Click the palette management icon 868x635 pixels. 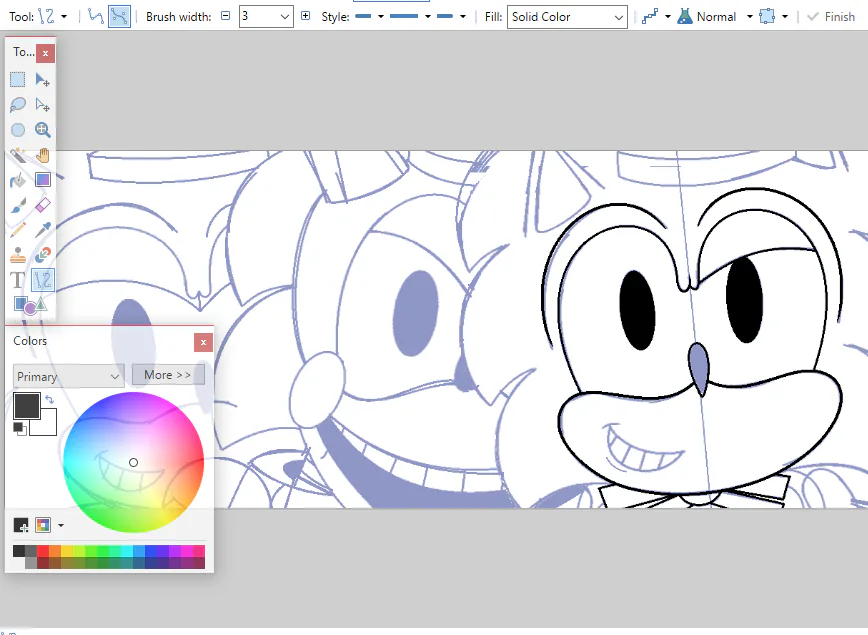[43, 525]
